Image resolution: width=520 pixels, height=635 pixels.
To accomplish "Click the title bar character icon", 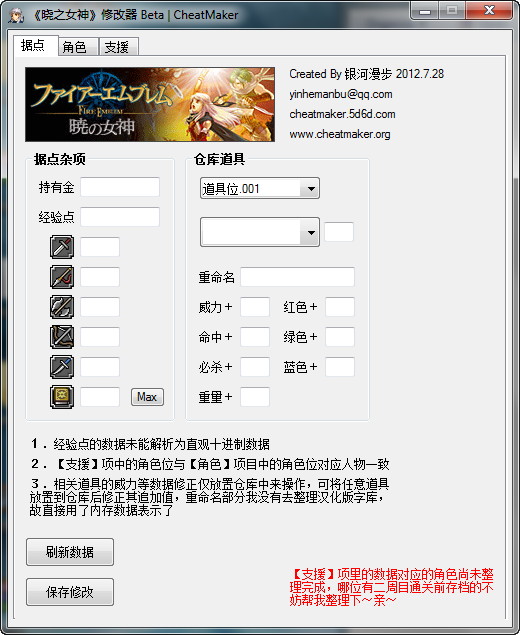I will click(16, 15).
